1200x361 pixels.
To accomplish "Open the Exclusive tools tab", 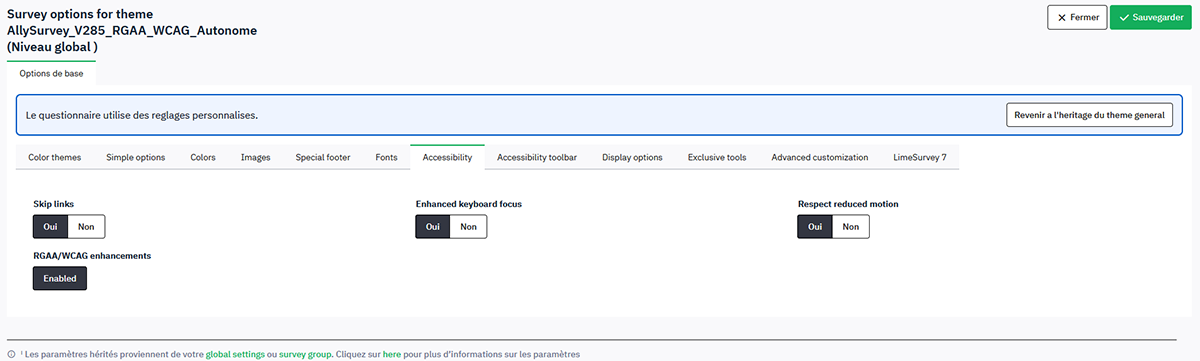I will [x=717, y=157].
